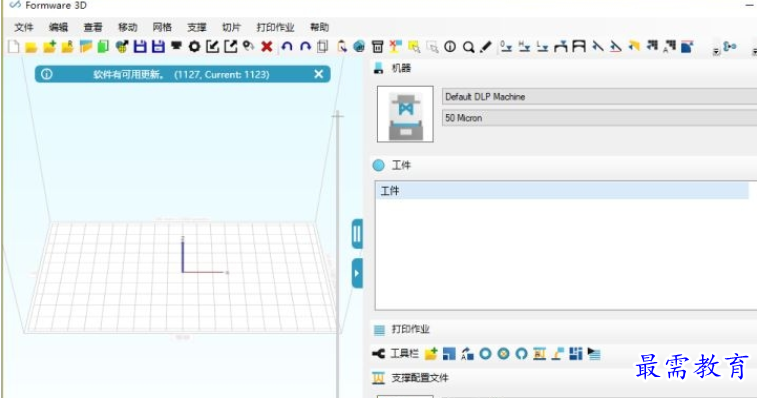Screen dimensions: 757x398
Task: Open settings with the black gear icon
Action: [194, 47]
